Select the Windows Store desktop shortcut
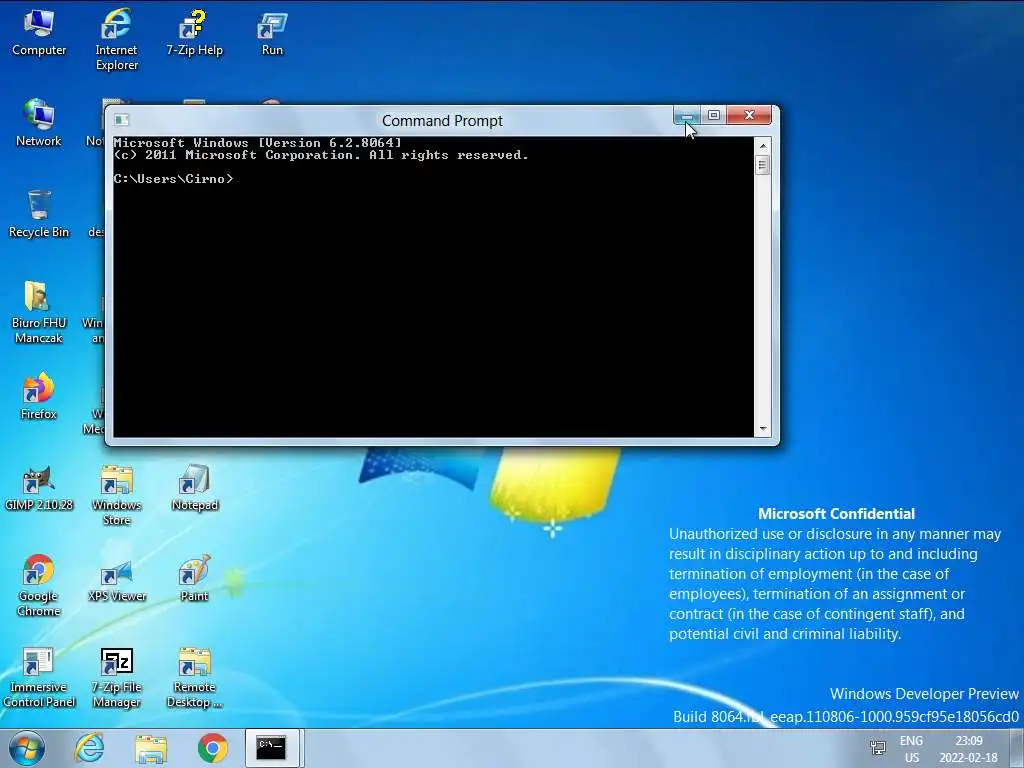Image resolution: width=1024 pixels, height=768 pixels. coord(116,495)
